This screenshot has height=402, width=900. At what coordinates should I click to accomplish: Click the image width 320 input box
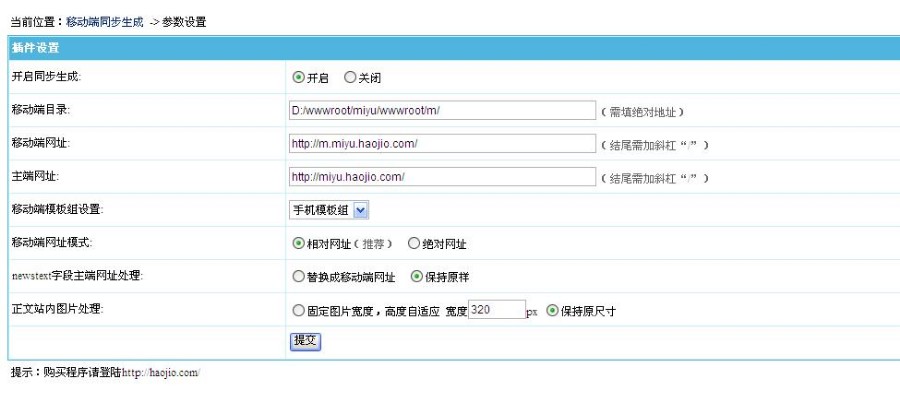[497, 310]
